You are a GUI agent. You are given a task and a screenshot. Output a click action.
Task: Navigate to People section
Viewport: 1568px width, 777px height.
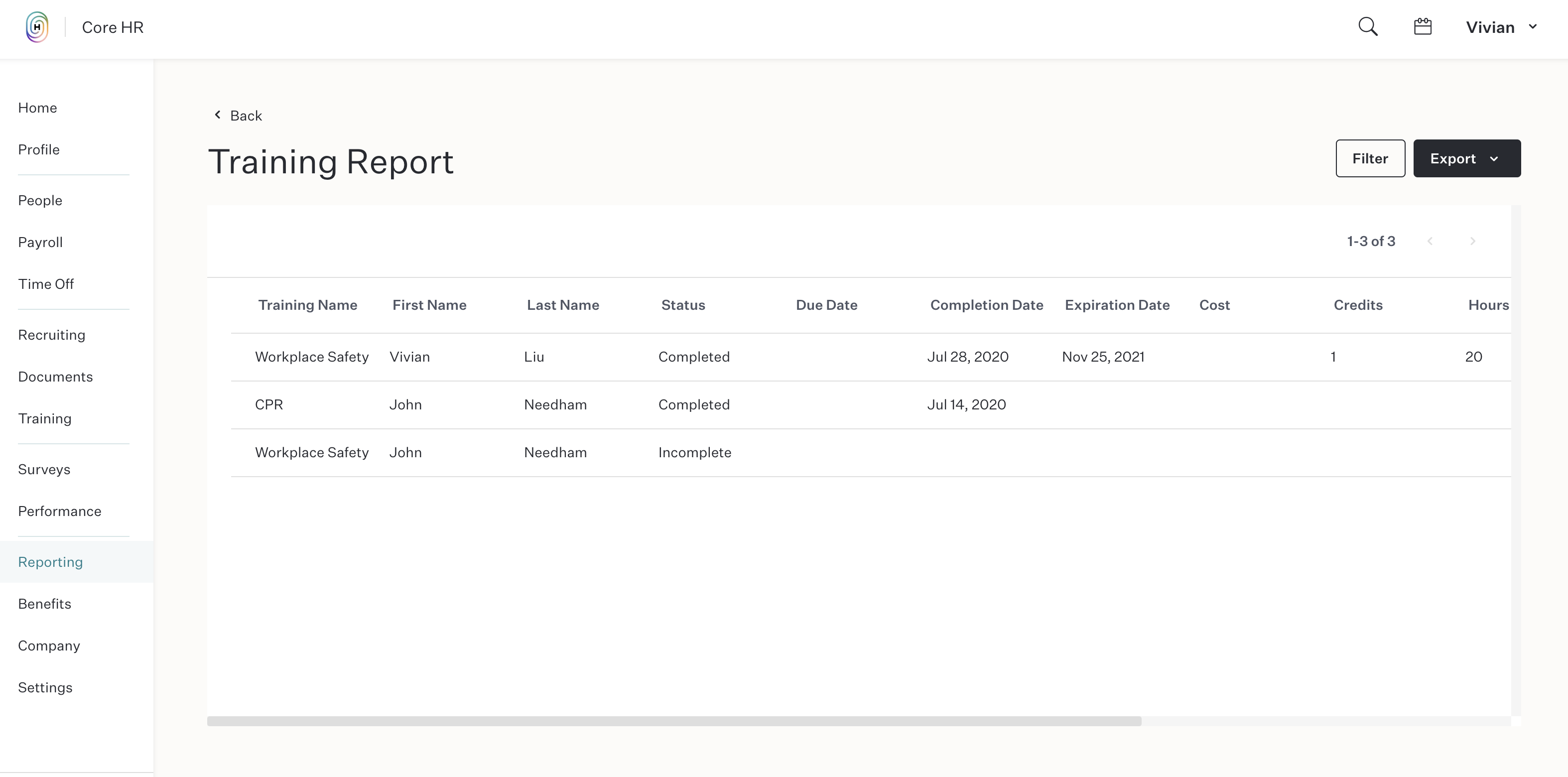[40, 201]
